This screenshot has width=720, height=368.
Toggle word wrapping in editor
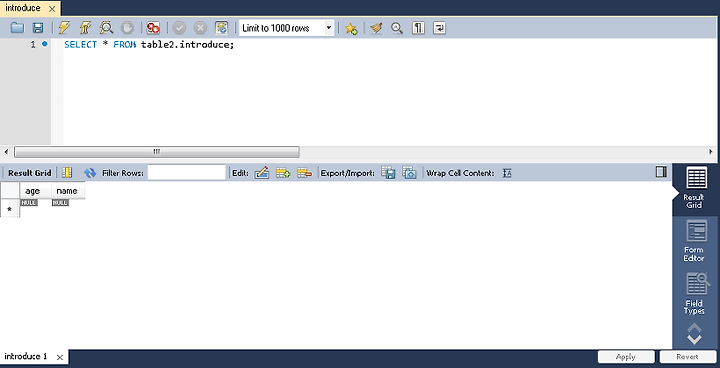pos(439,28)
